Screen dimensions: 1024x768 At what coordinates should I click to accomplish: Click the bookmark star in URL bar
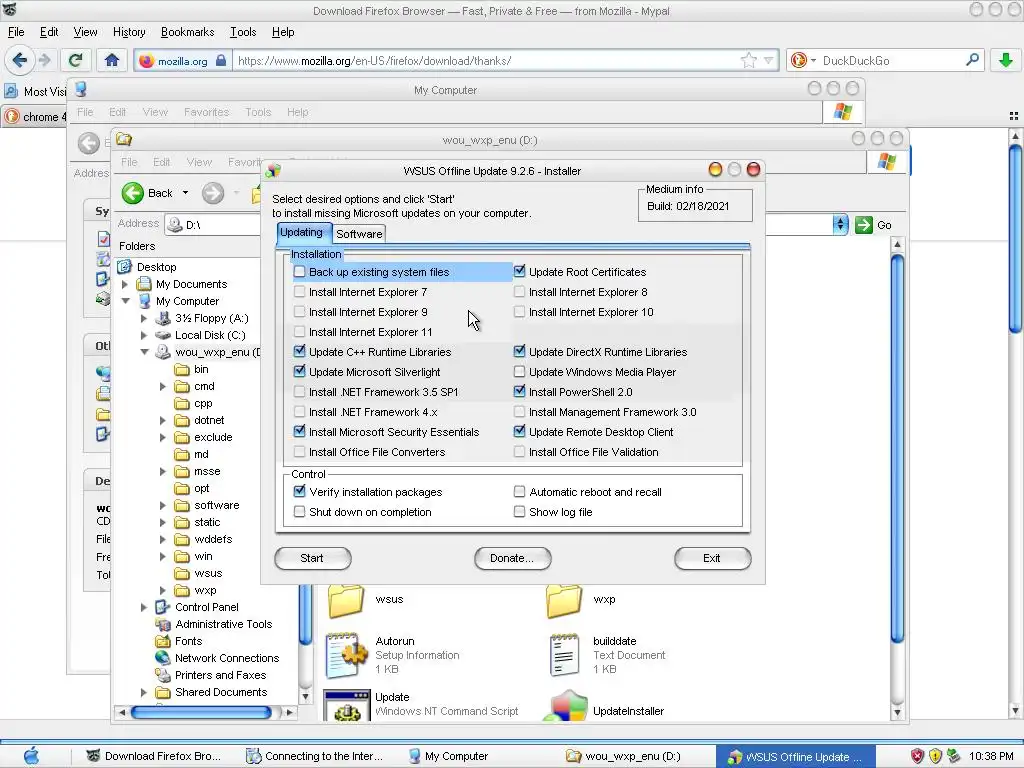(748, 61)
